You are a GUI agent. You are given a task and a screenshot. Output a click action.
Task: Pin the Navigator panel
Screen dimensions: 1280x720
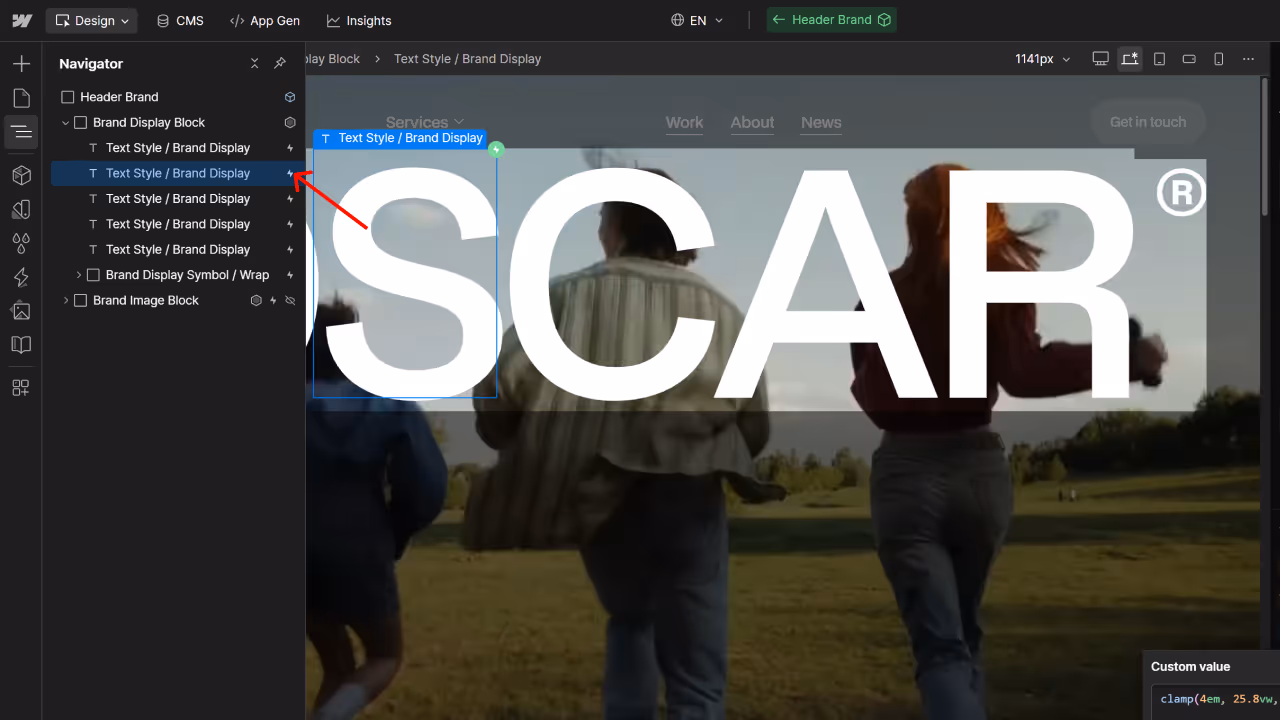(280, 63)
